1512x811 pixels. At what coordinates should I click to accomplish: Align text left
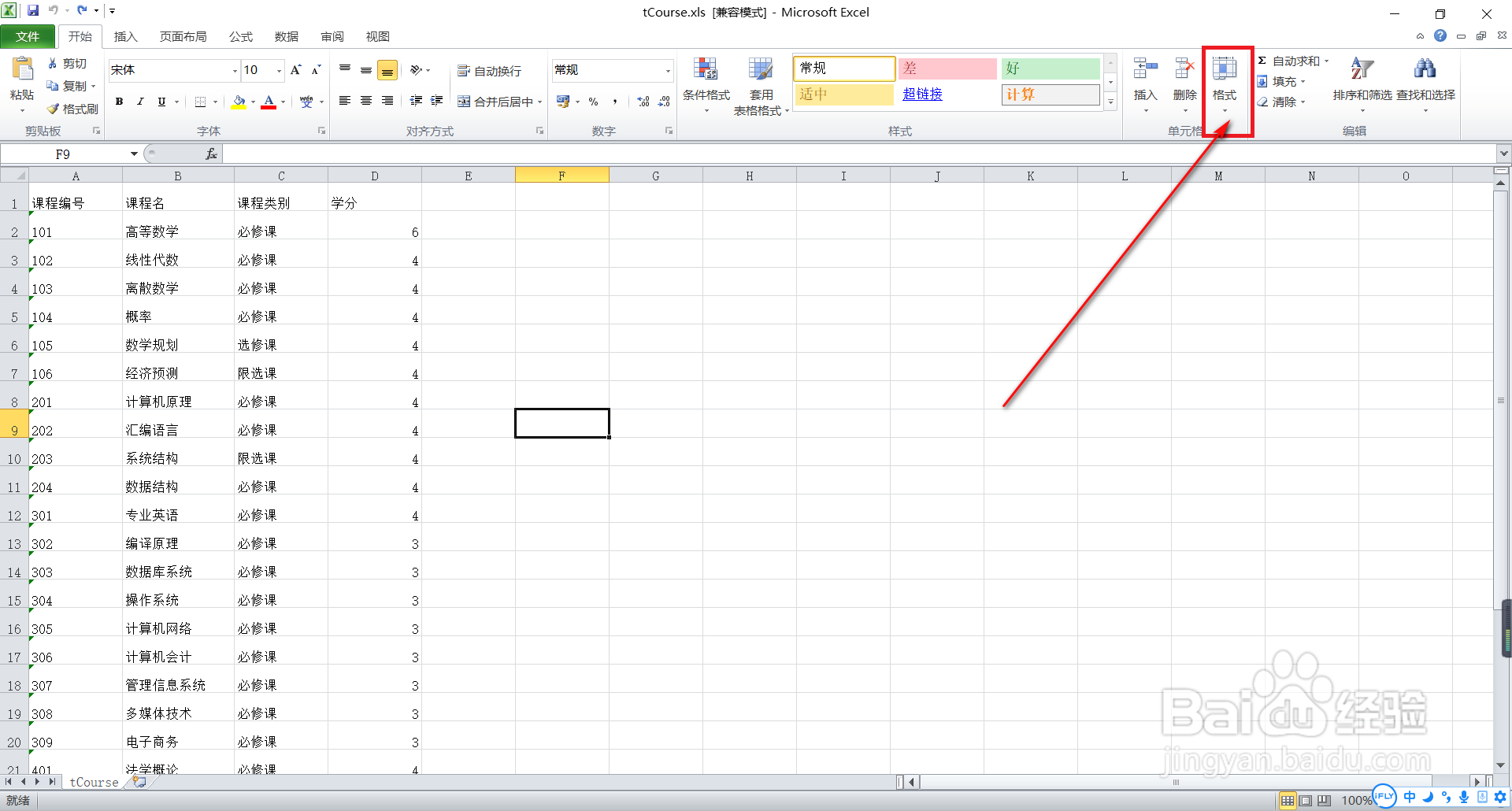[x=345, y=101]
